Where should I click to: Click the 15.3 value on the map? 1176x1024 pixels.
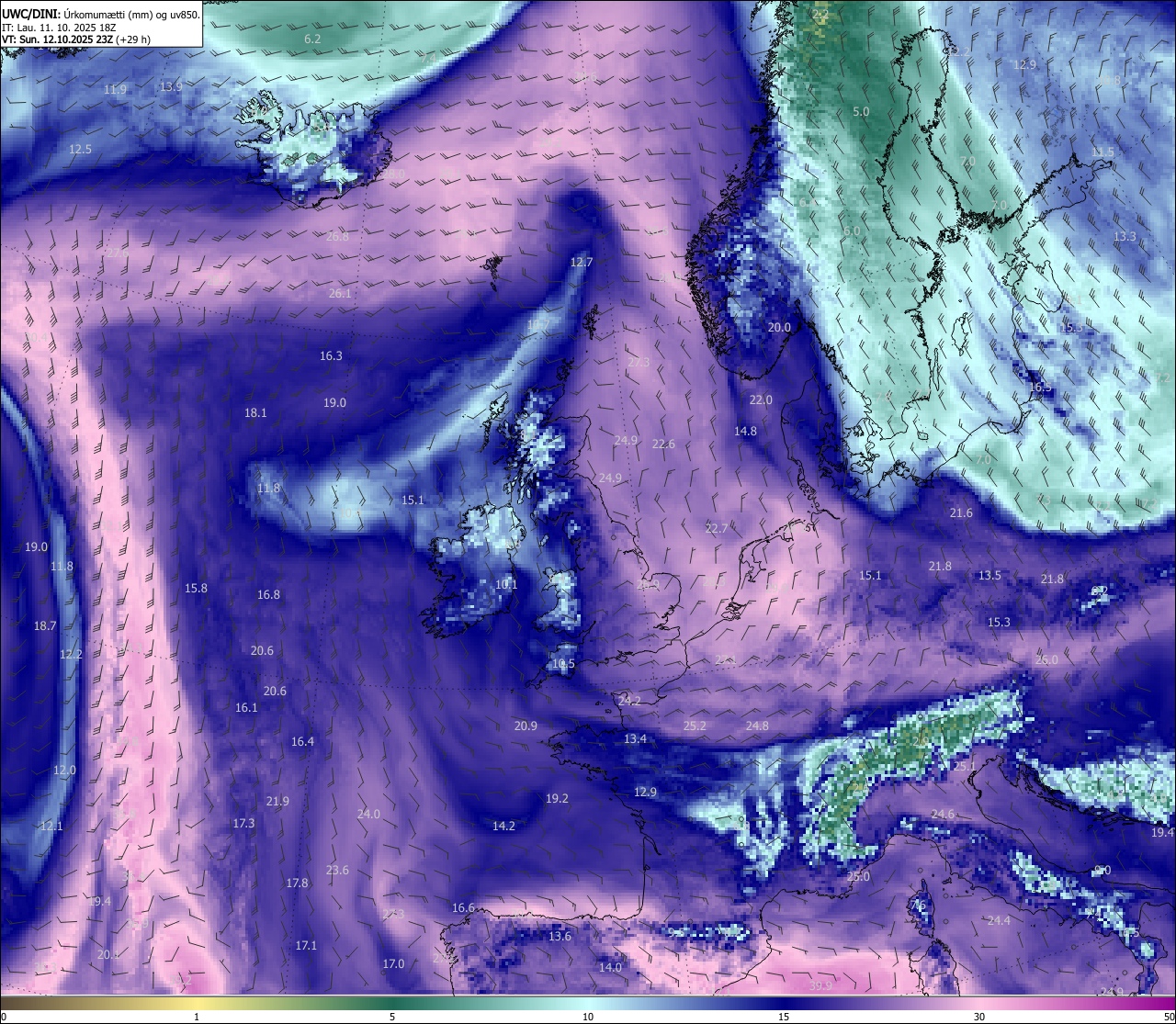pyautogui.click(x=999, y=622)
